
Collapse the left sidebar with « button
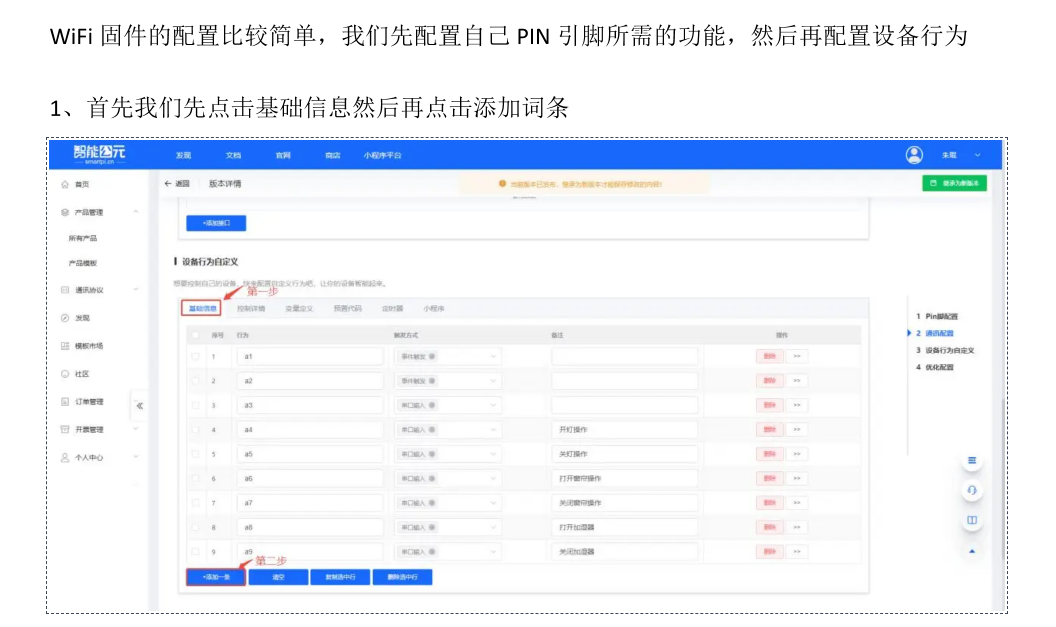click(x=140, y=406)
